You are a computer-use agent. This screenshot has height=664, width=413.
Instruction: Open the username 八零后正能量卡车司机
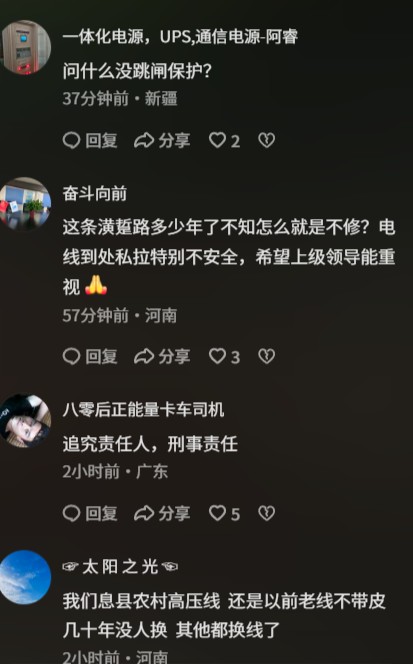click(x=143, y=410)
